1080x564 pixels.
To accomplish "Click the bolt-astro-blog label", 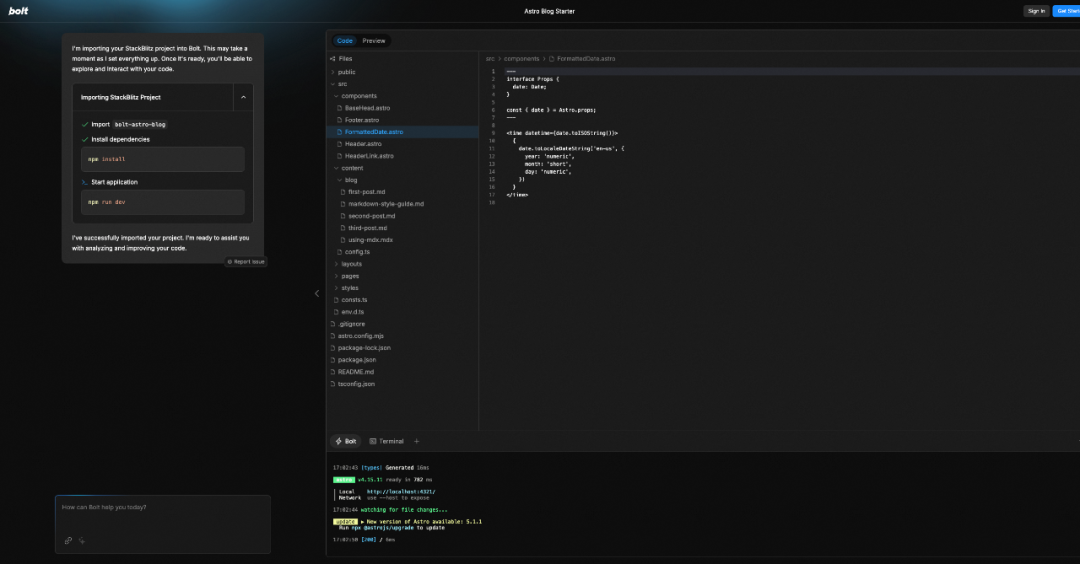I will point(140,125).
